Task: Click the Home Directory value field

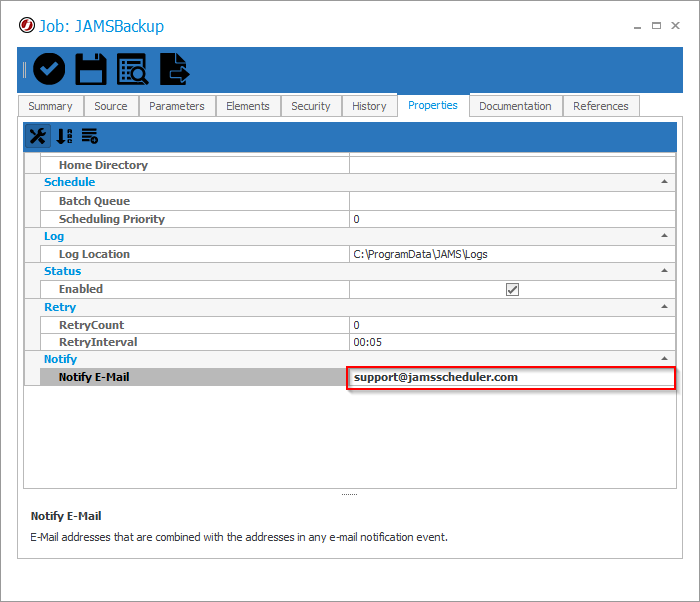Action: coord(512,165)
